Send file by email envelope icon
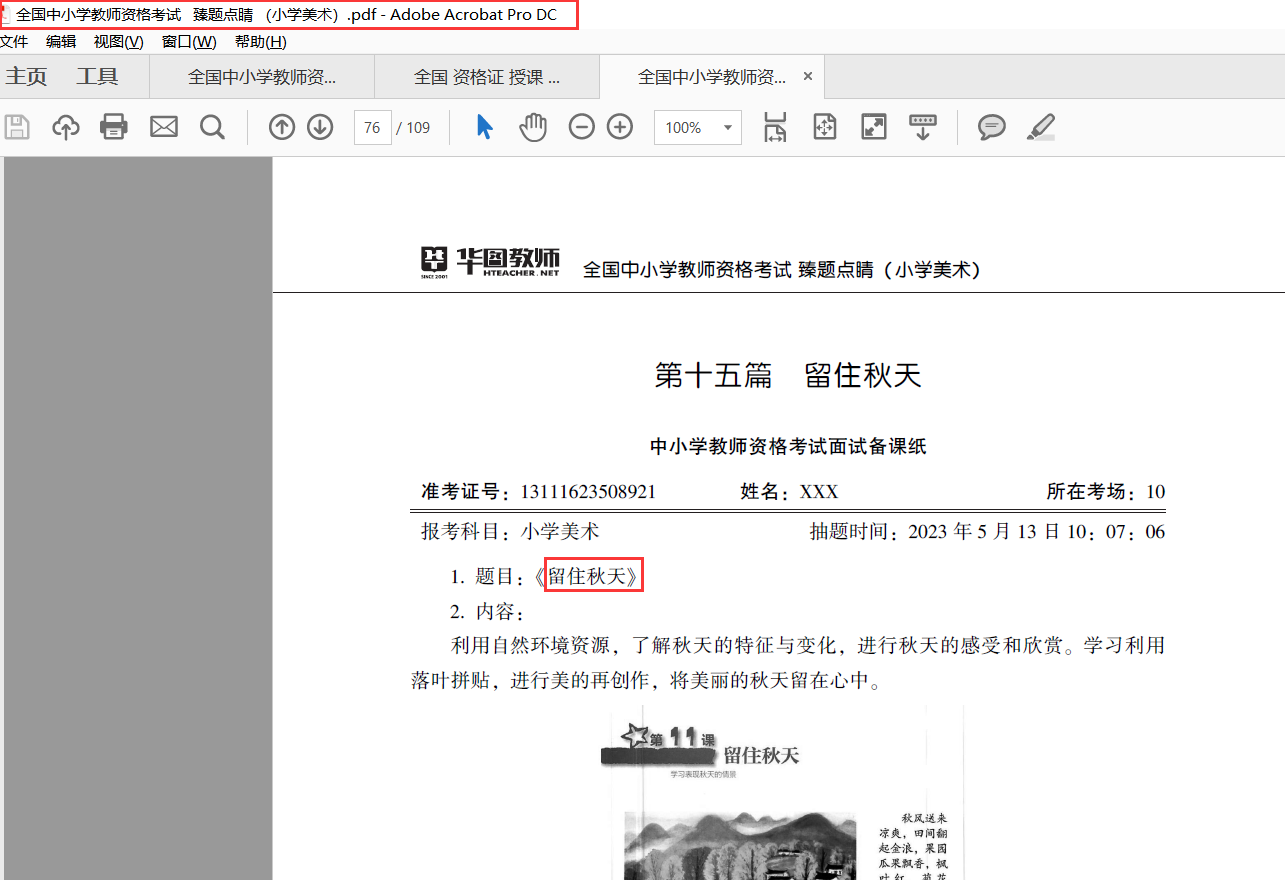 point(164,127)
